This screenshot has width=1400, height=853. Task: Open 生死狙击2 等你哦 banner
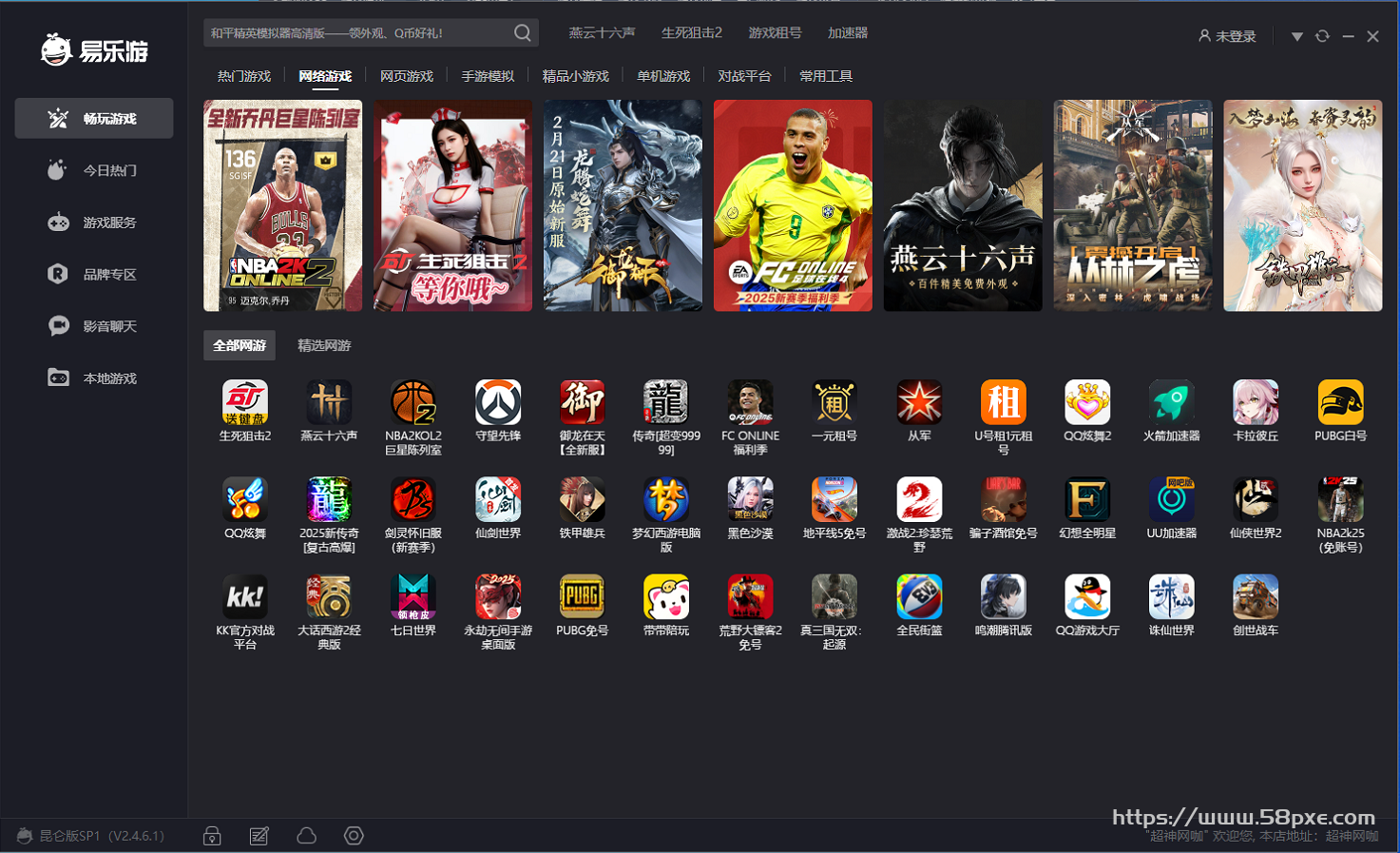452,205
